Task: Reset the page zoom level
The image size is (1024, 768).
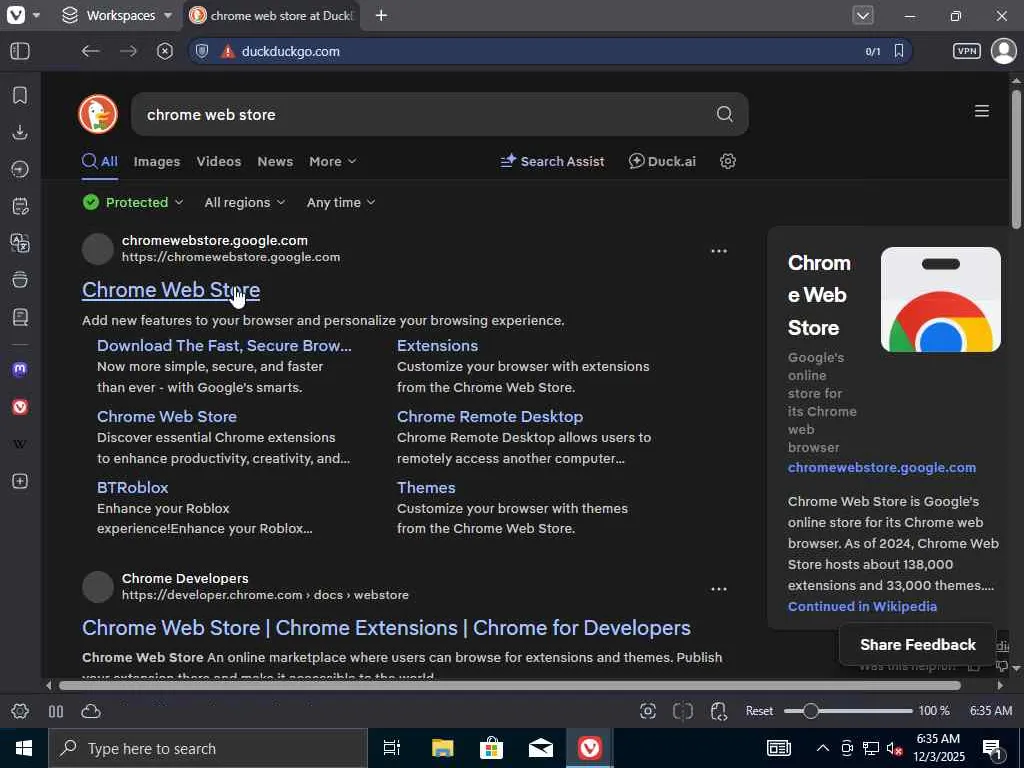Action: tap(759, 711)
